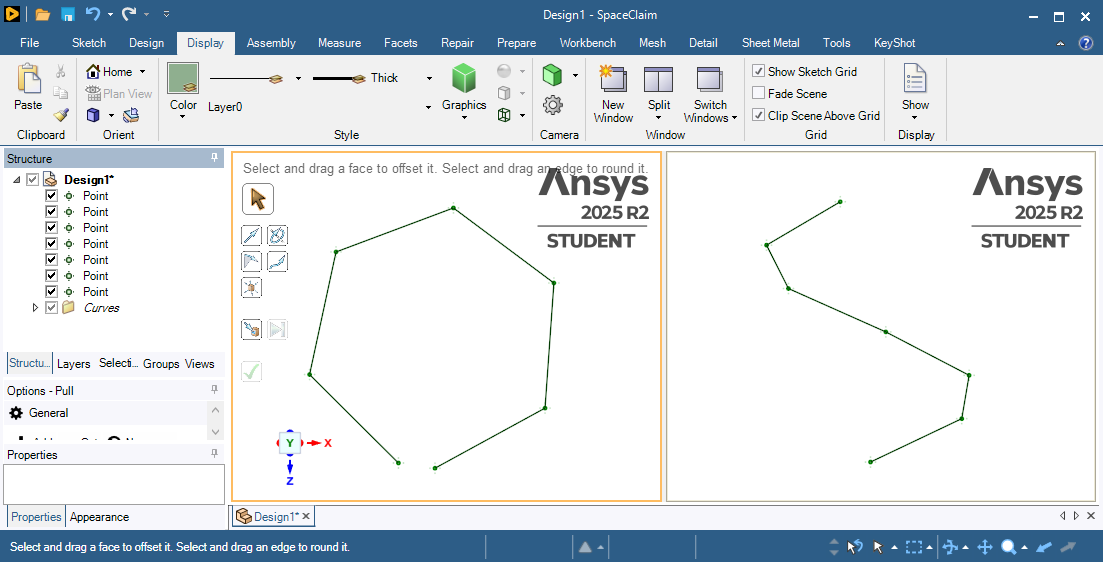1103x562 pixels.
Task: Click the Format Painter brush icon
Action: (60, 115)
